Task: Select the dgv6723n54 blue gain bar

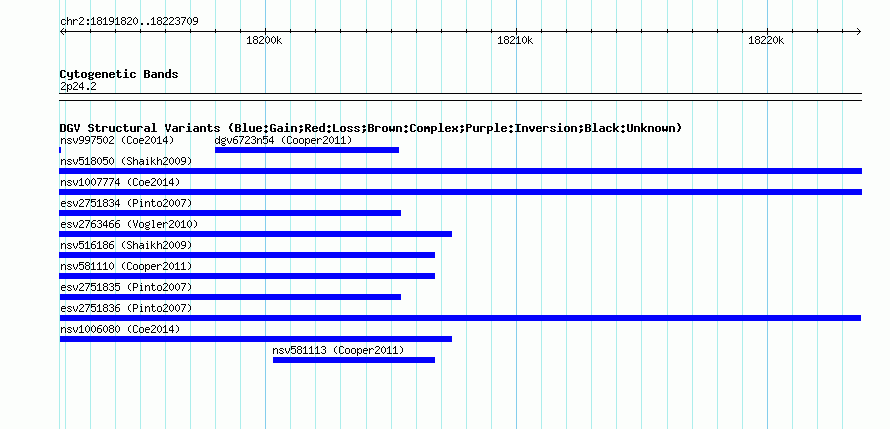Action: tap(307, 150)
